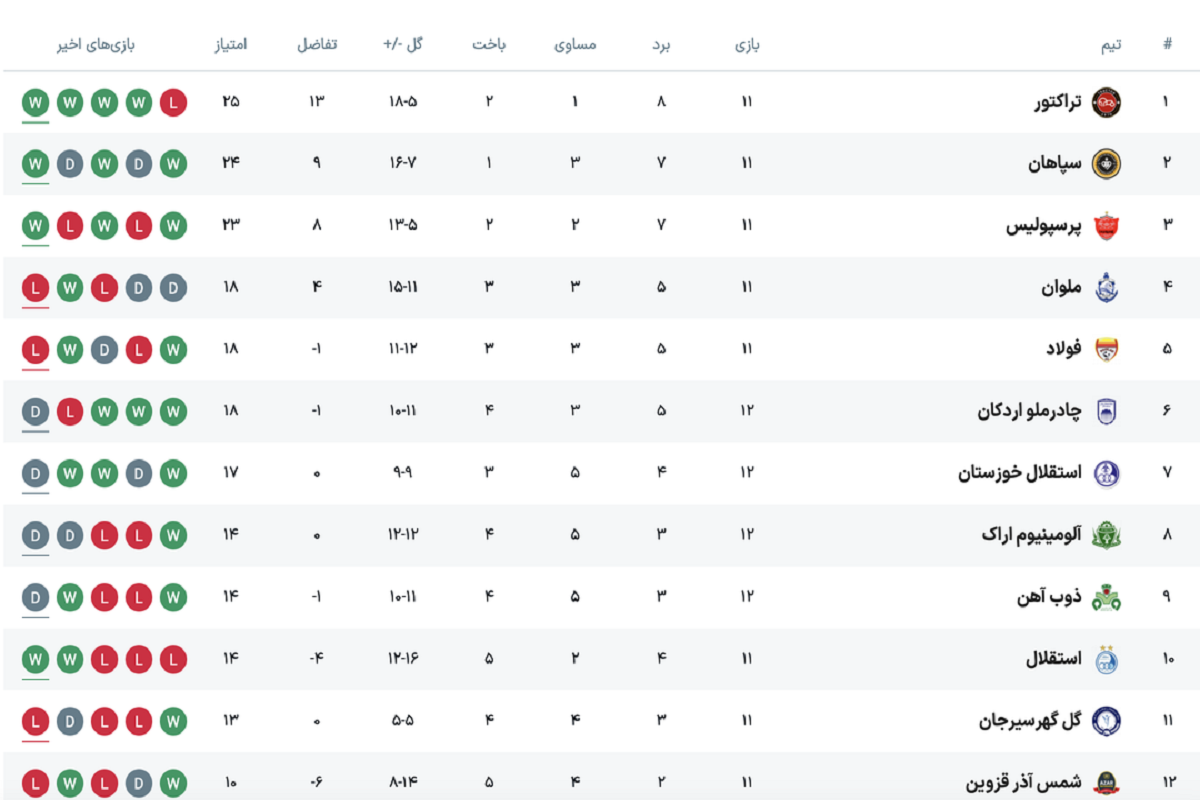1200x800 pixels.
Task: Select the Malavan club emblem
Action: tap(1106, 288)
